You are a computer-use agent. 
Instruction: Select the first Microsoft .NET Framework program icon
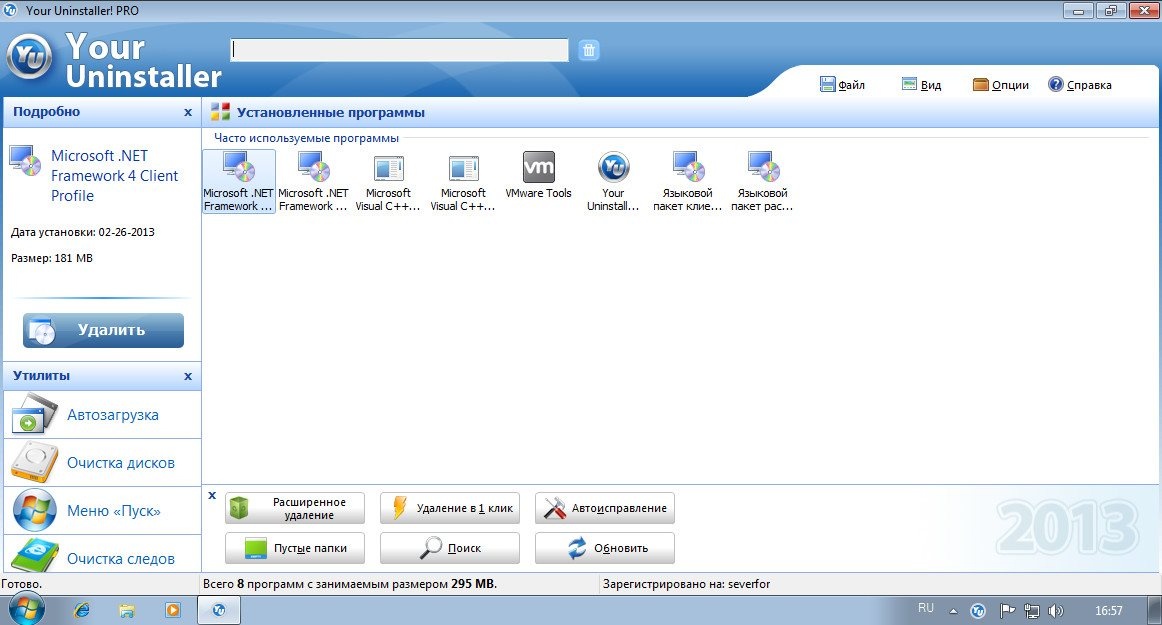239,182
